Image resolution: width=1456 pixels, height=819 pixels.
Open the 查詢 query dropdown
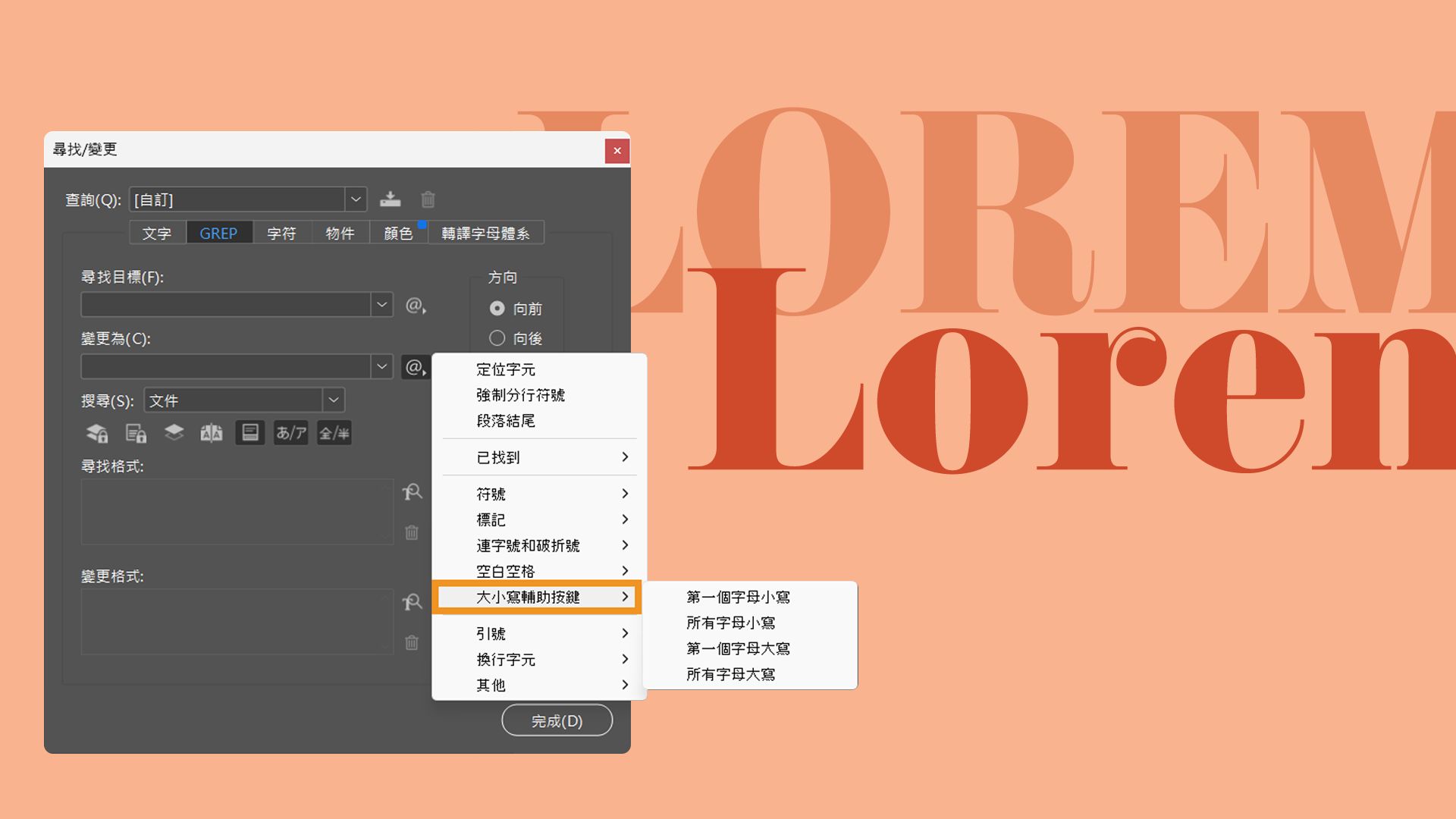[x=355, y=199]
